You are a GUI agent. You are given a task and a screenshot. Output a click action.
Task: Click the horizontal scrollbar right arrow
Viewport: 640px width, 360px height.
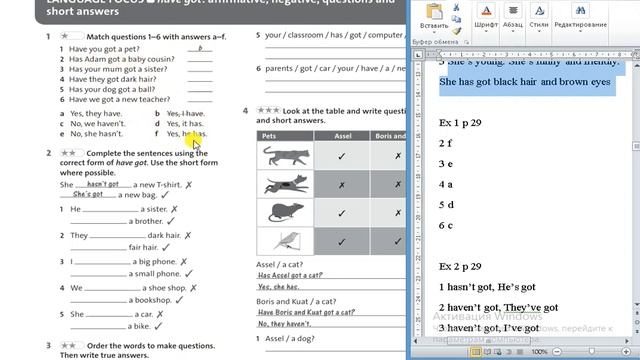coord(628,341)
